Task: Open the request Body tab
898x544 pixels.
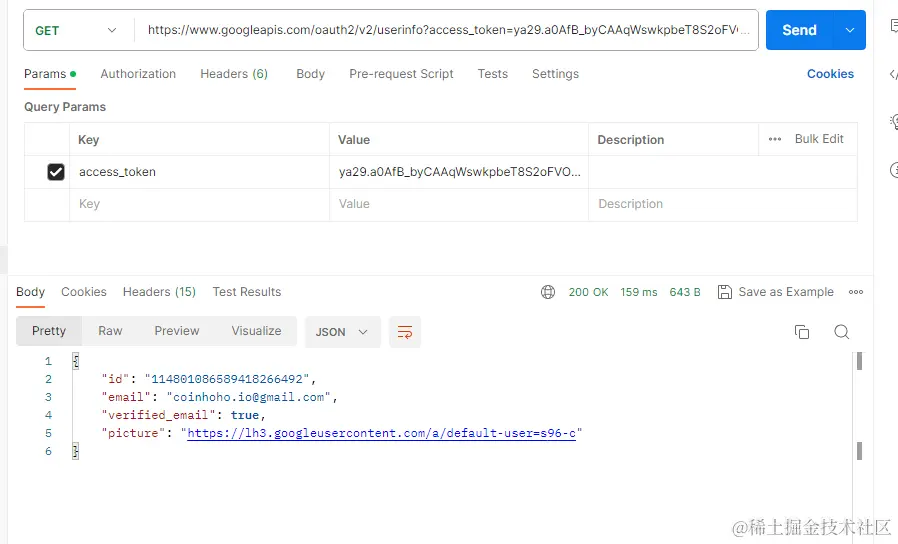Action: click(310, 74)
